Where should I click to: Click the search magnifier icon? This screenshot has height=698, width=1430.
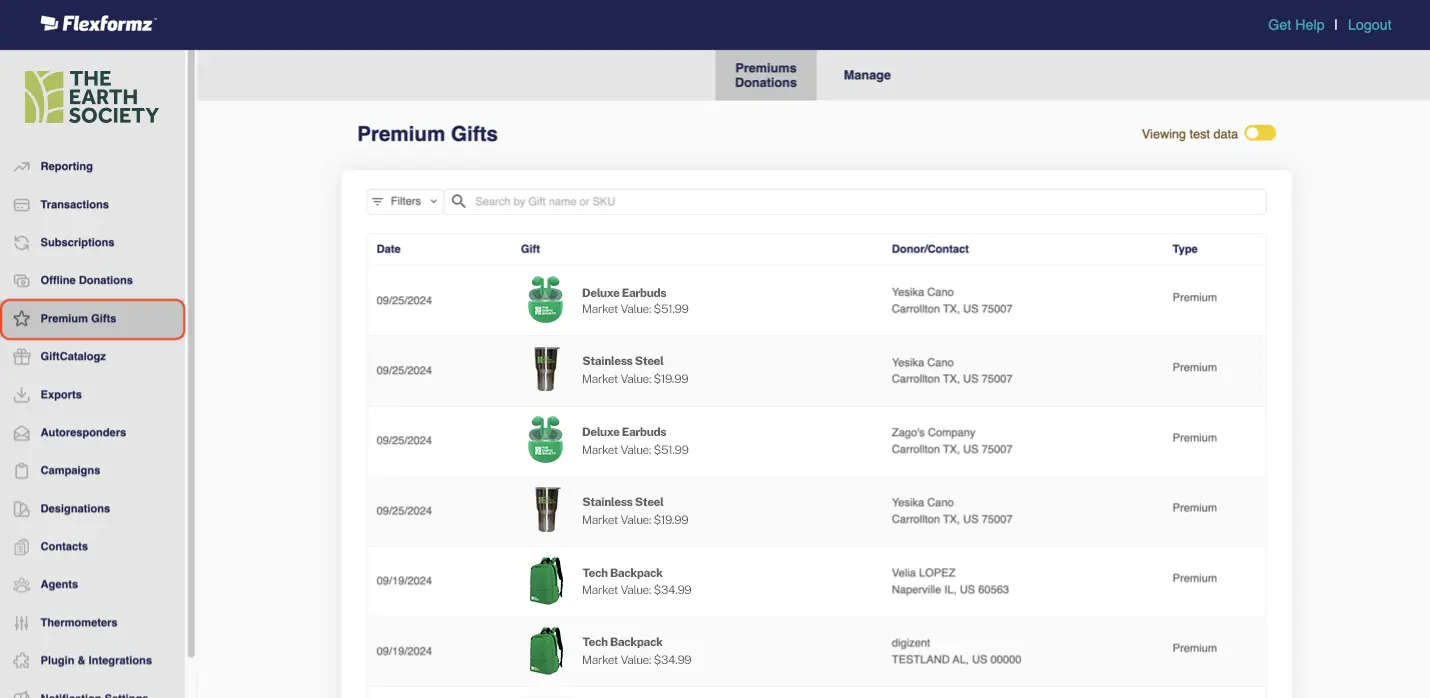pyautogui.click(x=459, y=201)
